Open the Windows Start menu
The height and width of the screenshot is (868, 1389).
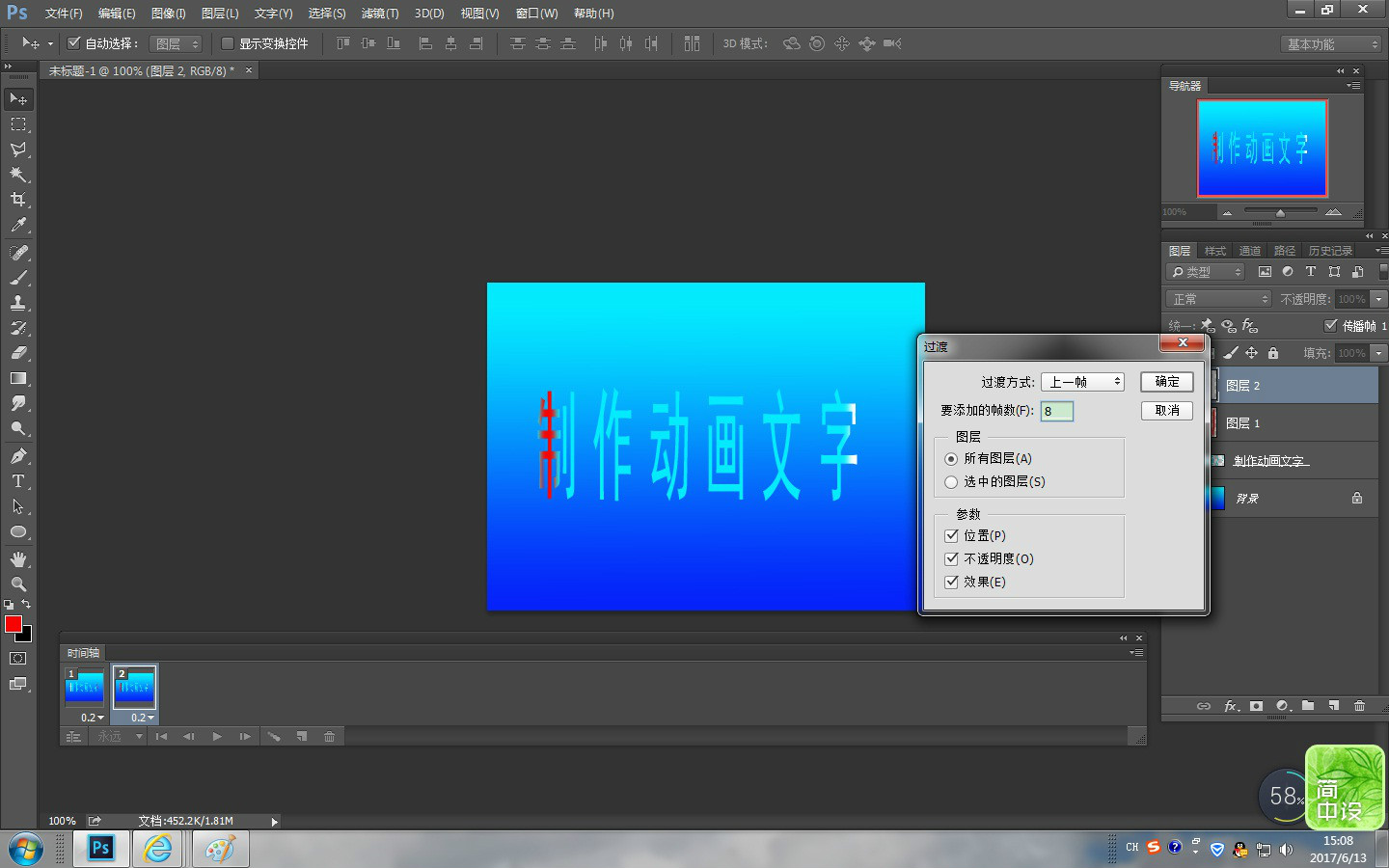tap(26, 850)
